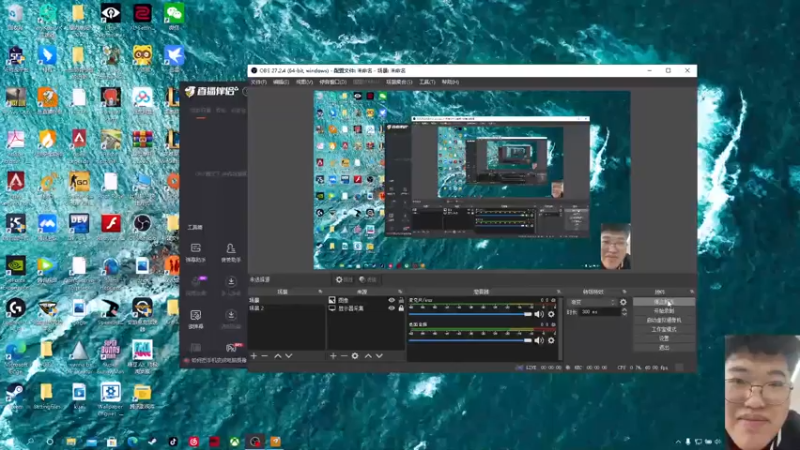Open the 停靠窗口(D) menu in OBS

point(333,82)
